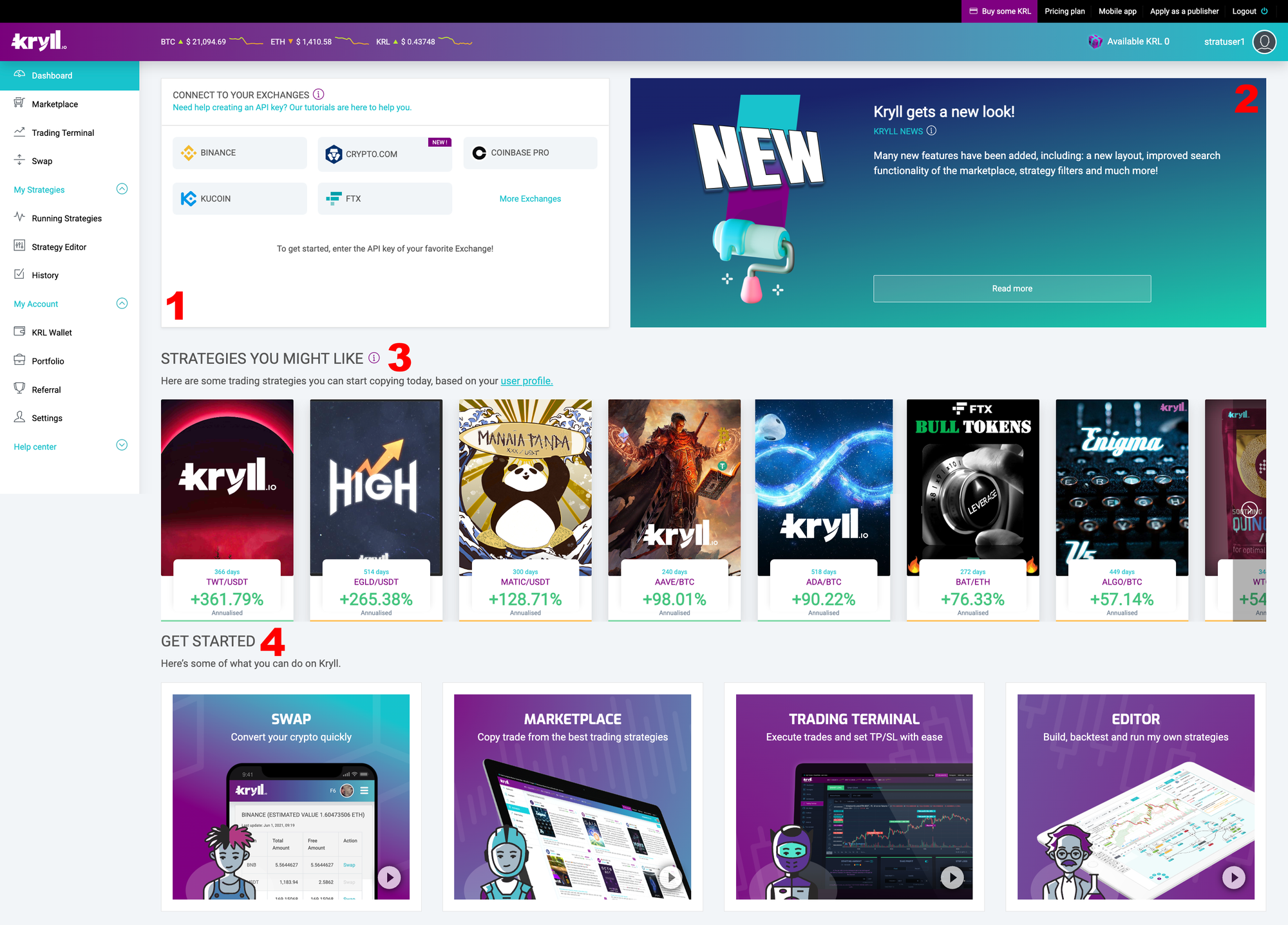Open the API key tutorials help link
The image size is (1288, 925).
(x=292, y=107)
